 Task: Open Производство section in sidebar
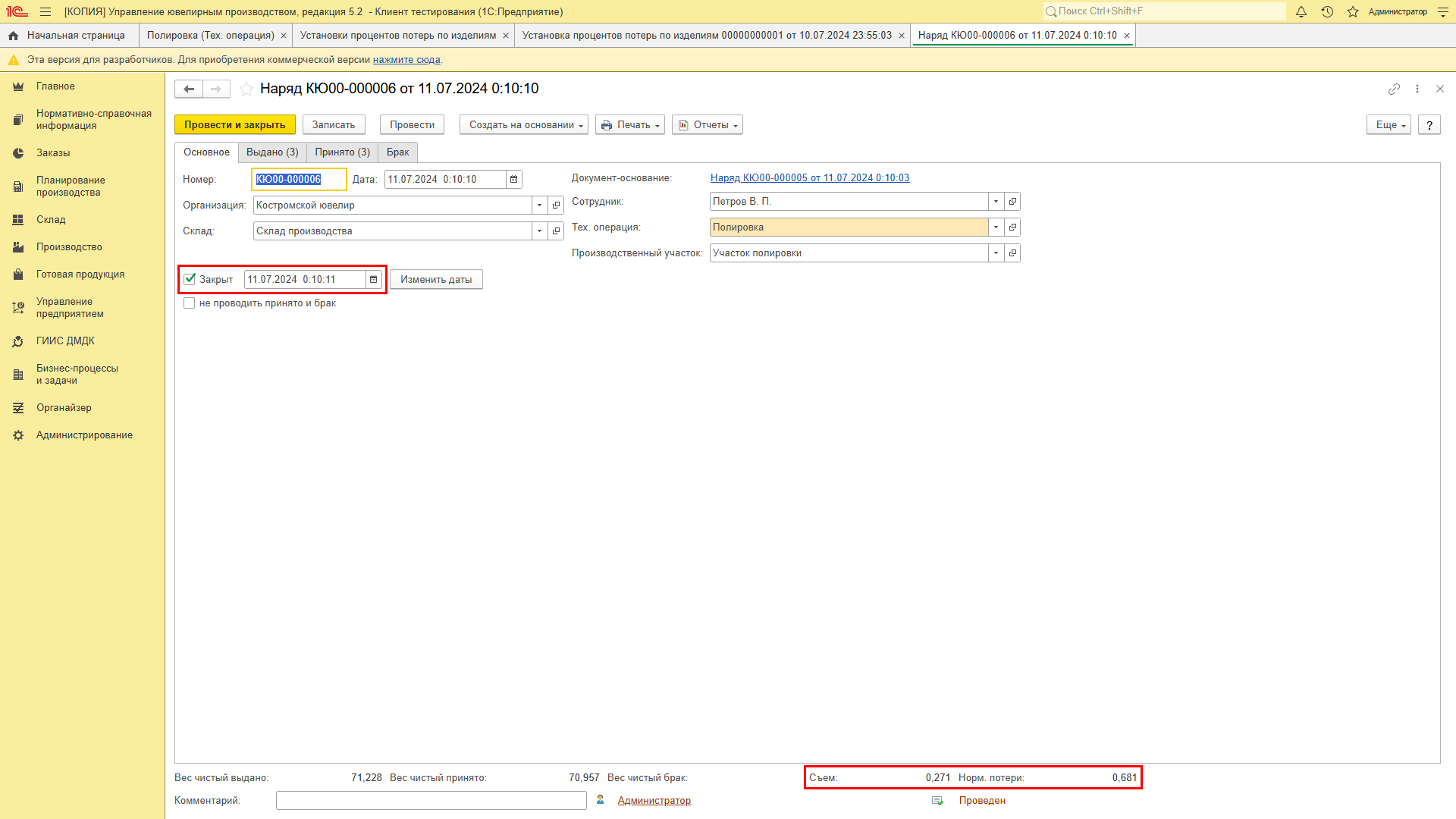pyautogui.click(x=69, y=247)
